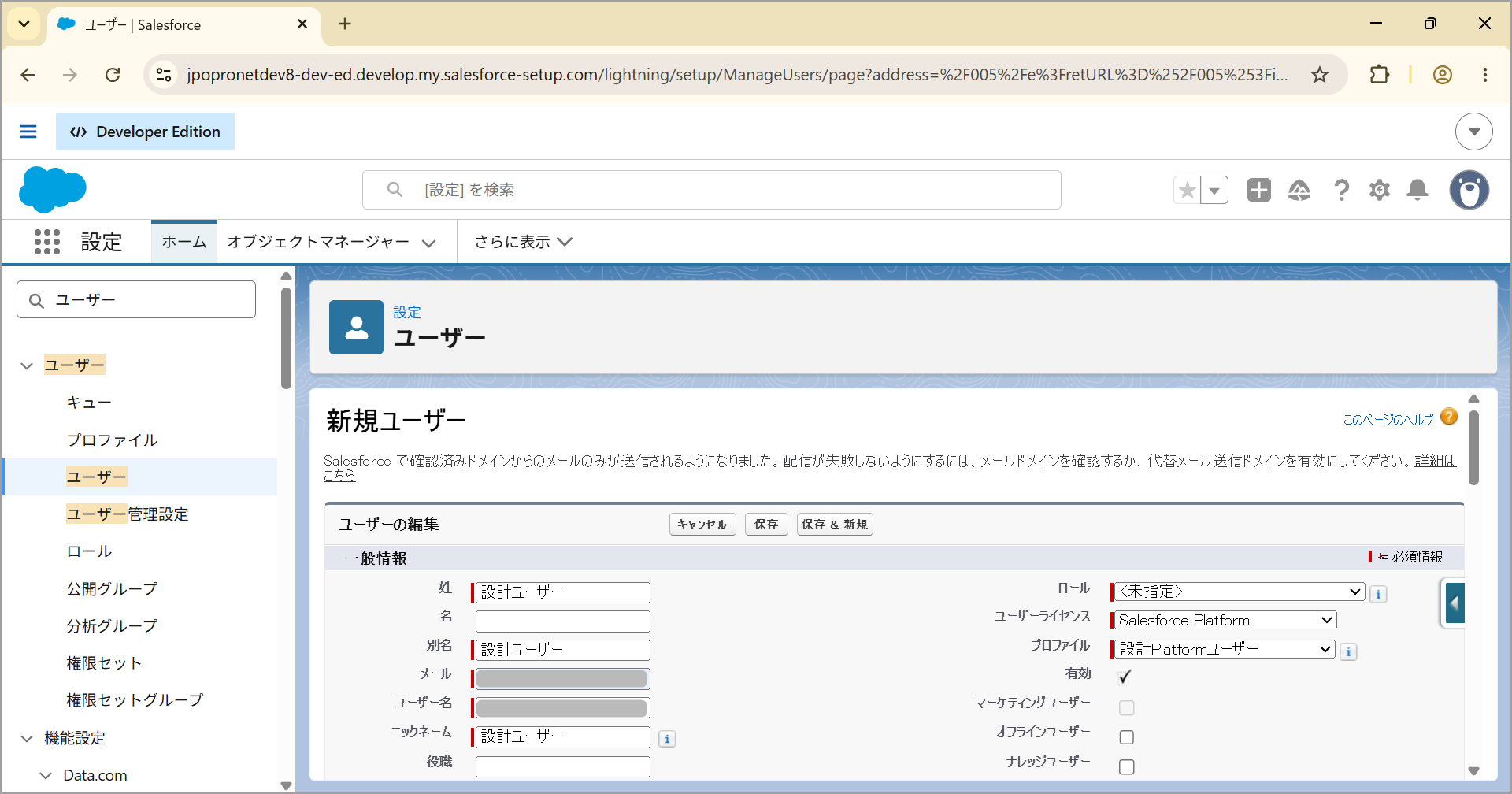Expand the オブジェクトマネージャー dropdown chevron
The width and height of the screenshot is (1512, 794).
(429, 243)
